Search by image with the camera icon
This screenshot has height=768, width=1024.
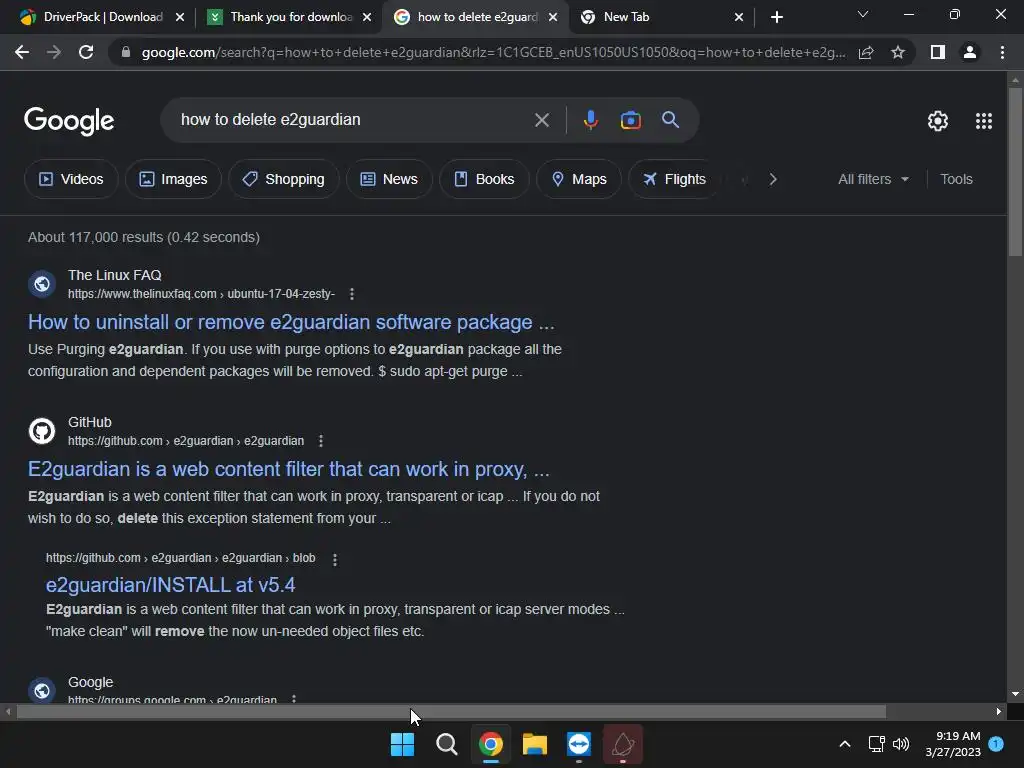point(630,120)
